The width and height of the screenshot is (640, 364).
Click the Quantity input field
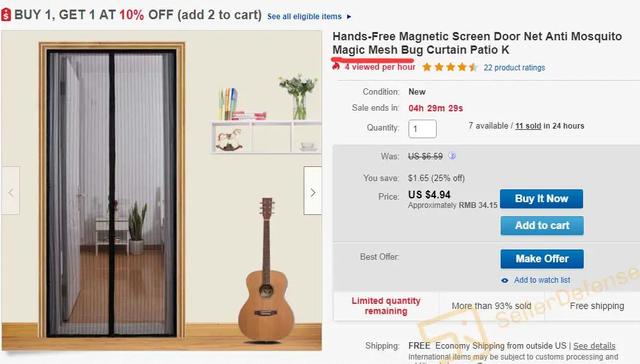(x=422, y=129)
